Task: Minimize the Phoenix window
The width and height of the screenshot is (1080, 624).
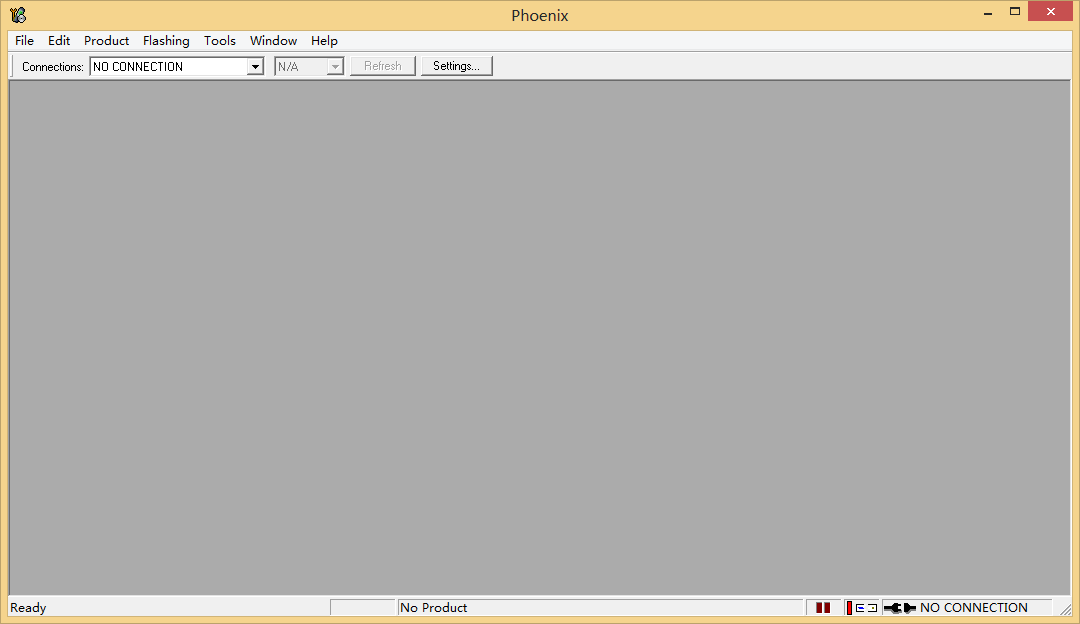Action: click(988, 12)
